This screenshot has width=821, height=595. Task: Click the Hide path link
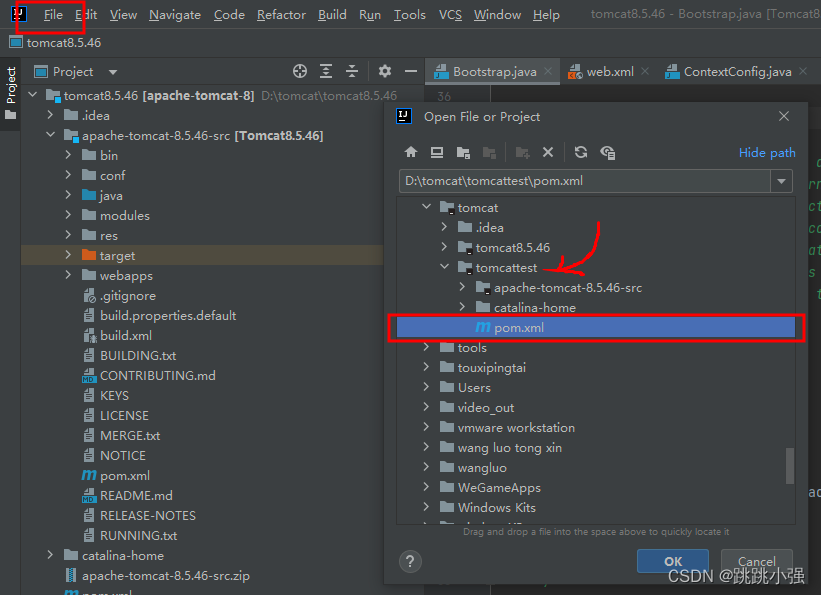[767, 152]
